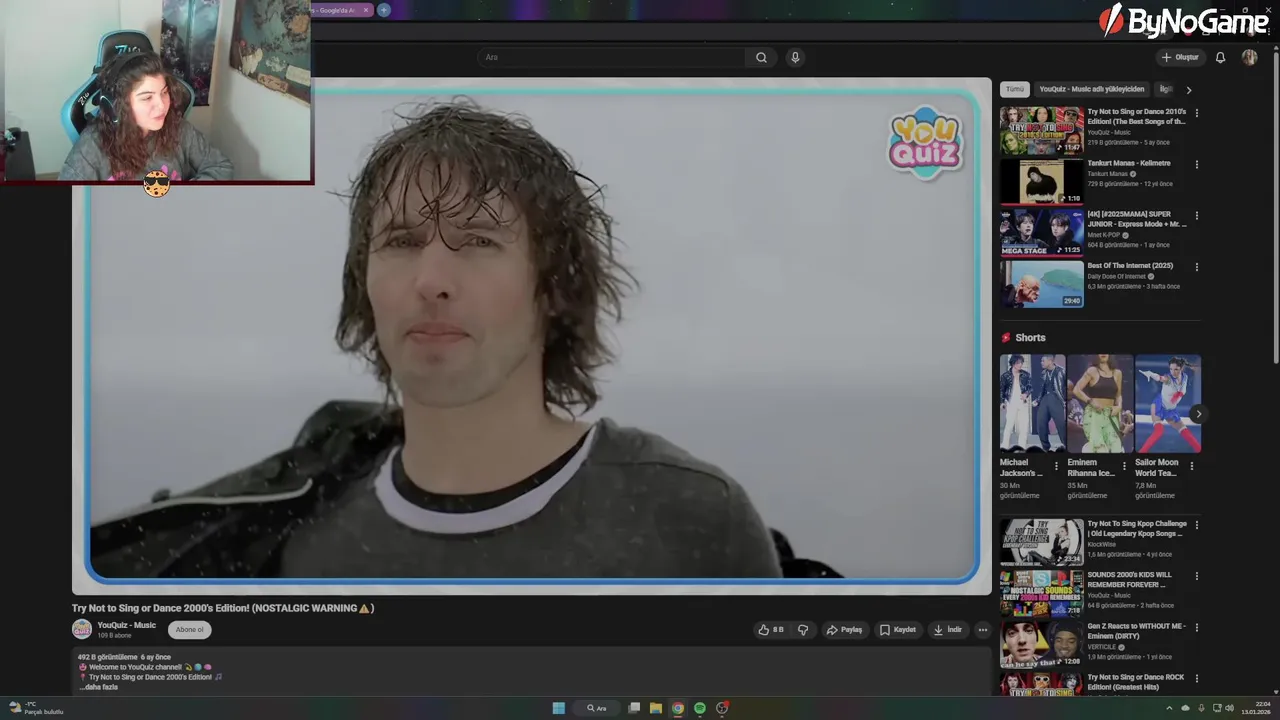The image size is (1280, 720).
Task: Open options for Try Not to Sing 2010's video
Action: click(1196, 113)
